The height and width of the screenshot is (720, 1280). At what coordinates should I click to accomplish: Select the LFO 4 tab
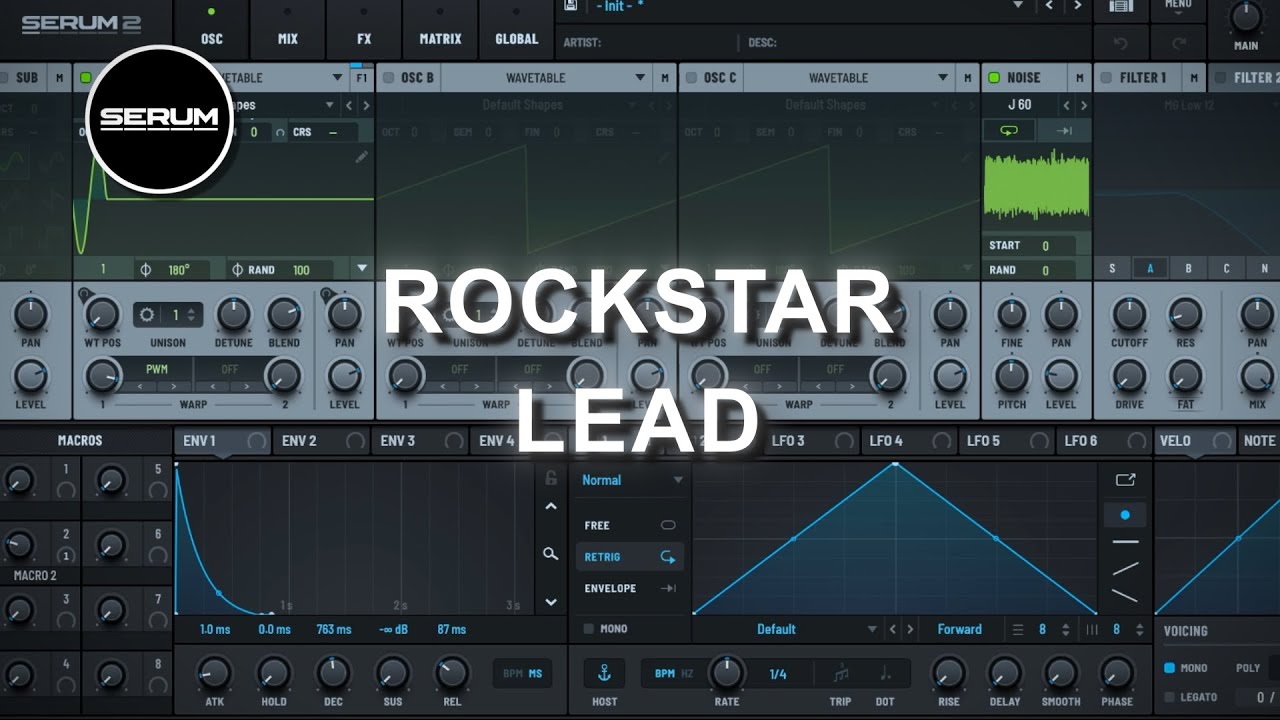tap(909, 441)
